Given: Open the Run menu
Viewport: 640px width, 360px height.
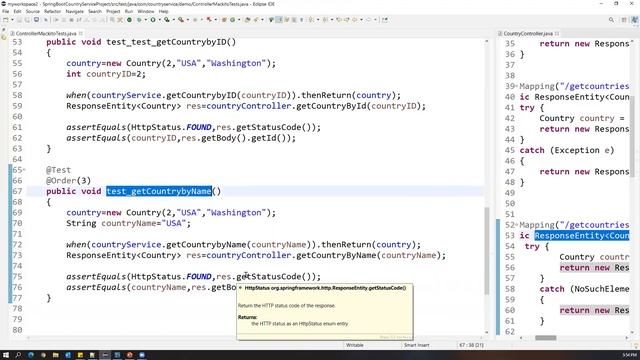Looking at the screenshot, I should pos(129,11).
